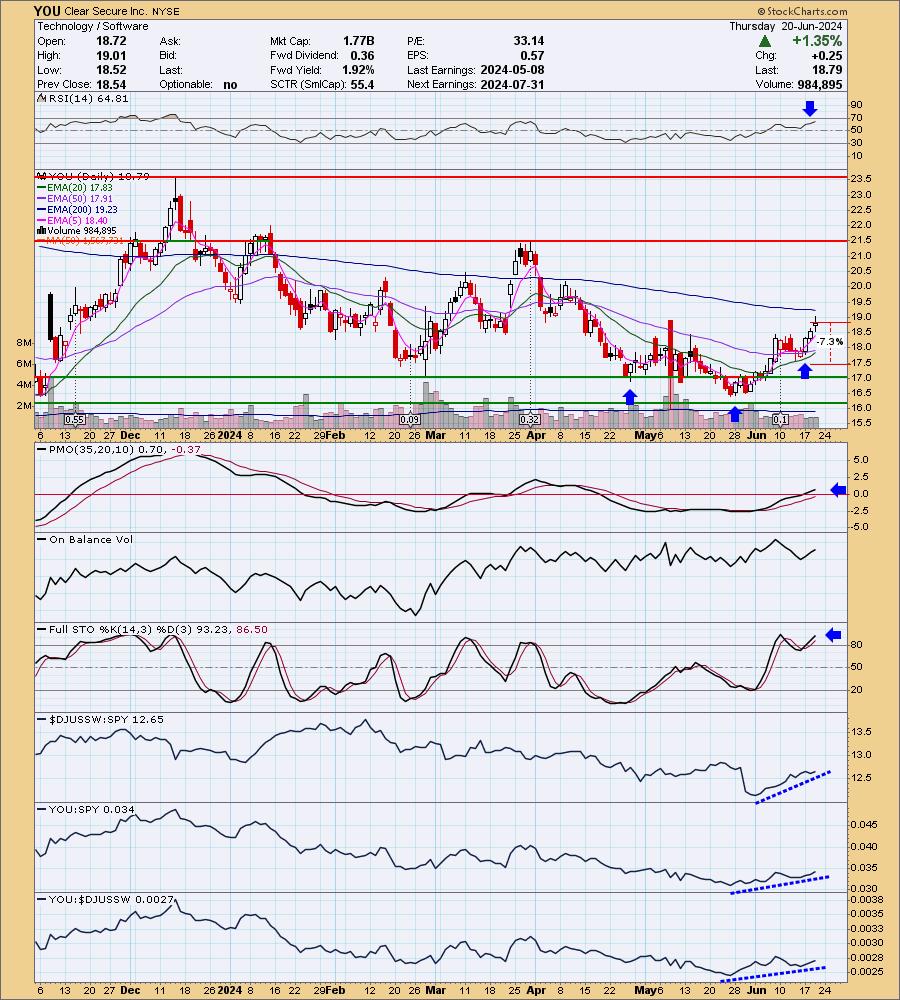Open the StockCharts.com copyright link
This screenshot has height=1000, width=900.
802,11
